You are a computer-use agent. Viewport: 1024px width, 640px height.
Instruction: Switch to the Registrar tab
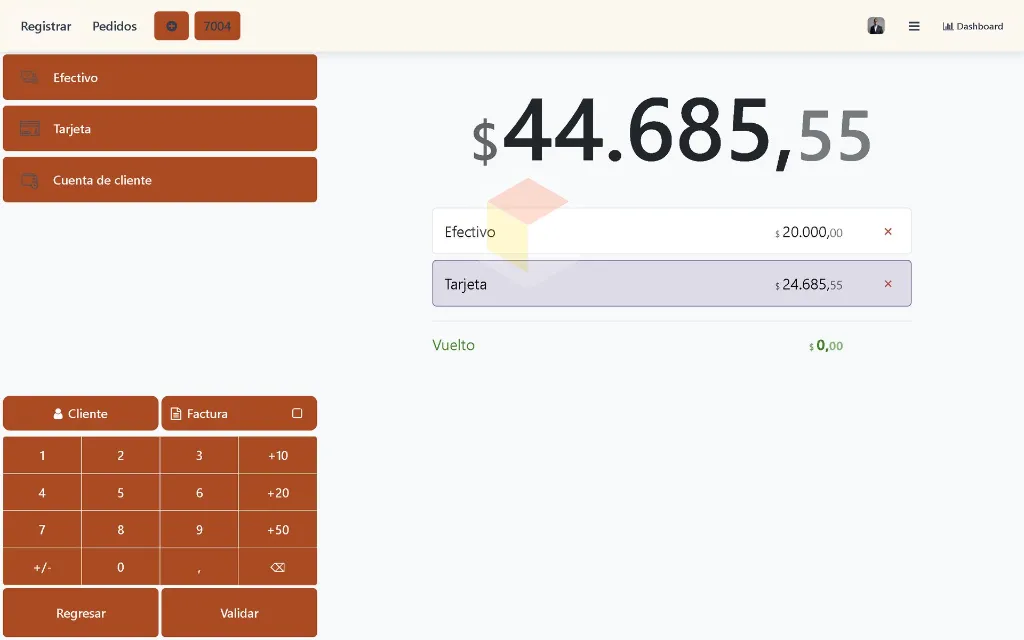click(46, 26)
